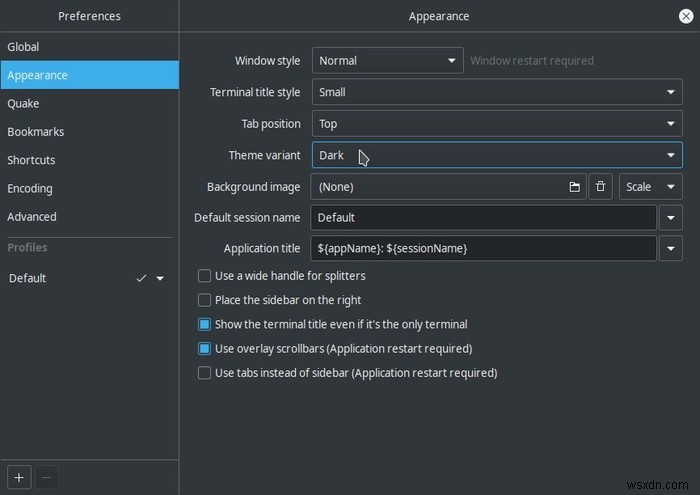Check Place the sidebar on the right
Screen dimensions: 700x495
204,300
